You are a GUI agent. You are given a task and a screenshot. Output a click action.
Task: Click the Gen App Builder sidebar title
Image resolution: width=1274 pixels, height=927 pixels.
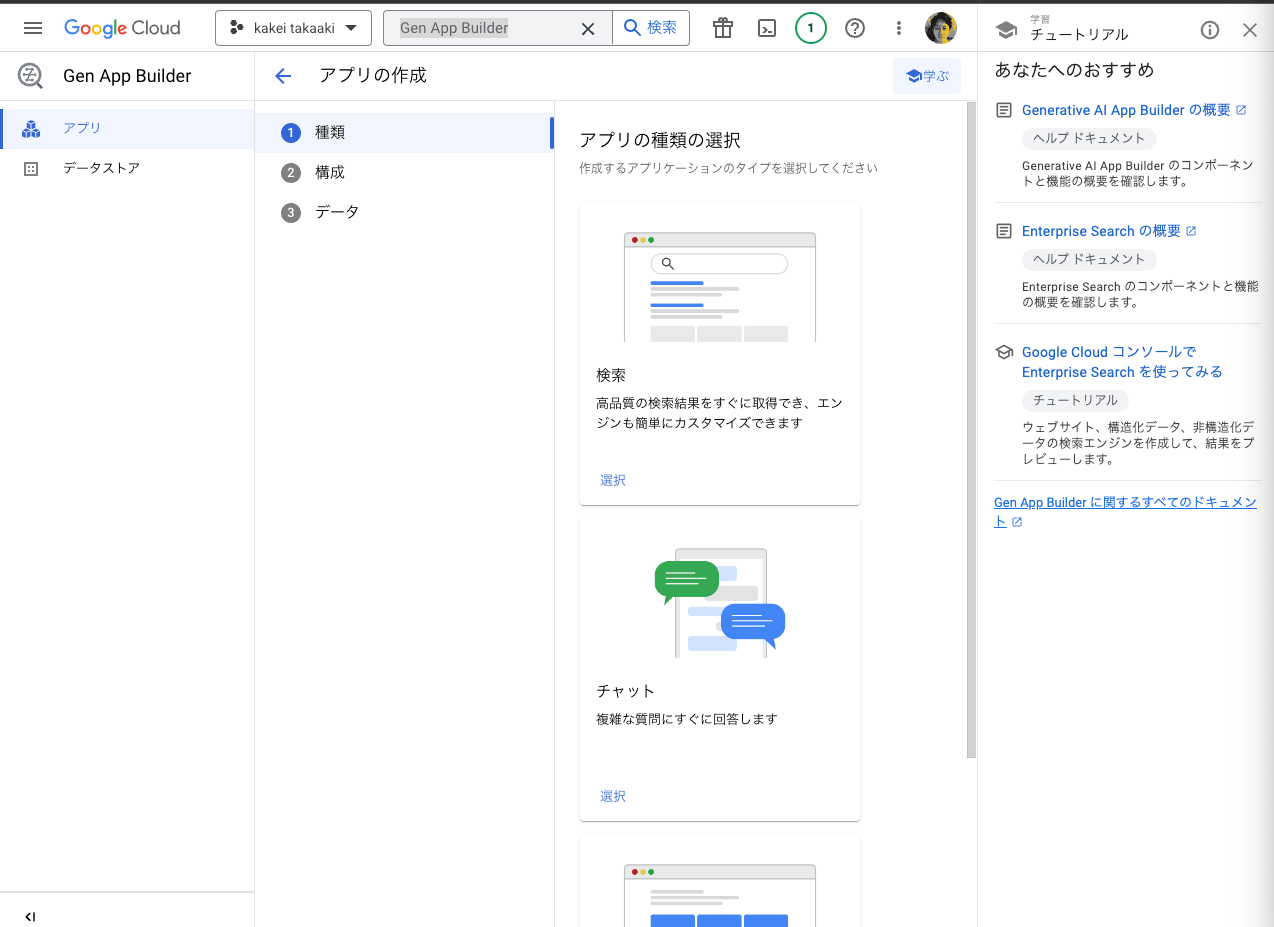(127, 76)
